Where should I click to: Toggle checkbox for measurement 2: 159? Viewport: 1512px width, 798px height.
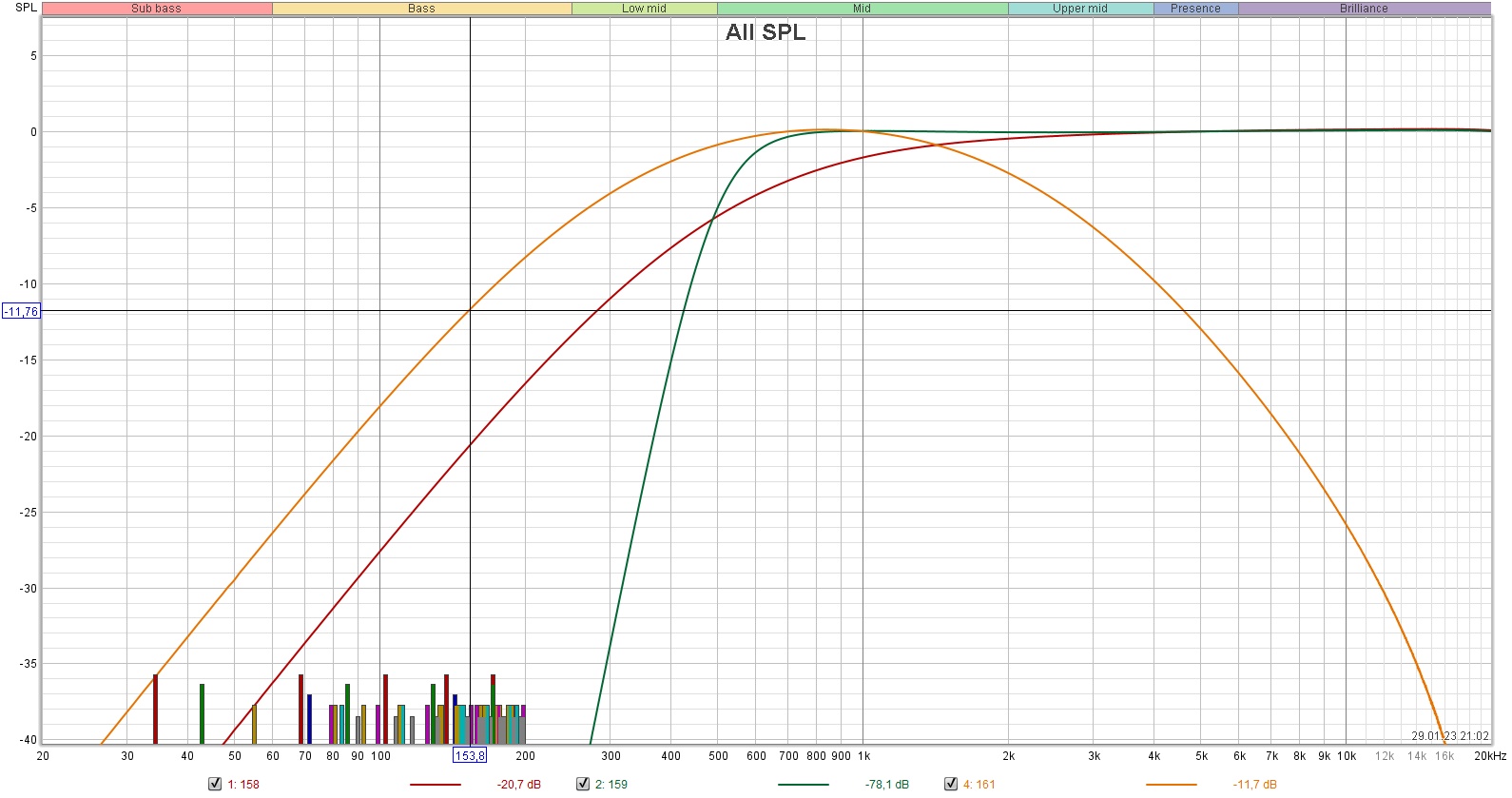(583, 784)
